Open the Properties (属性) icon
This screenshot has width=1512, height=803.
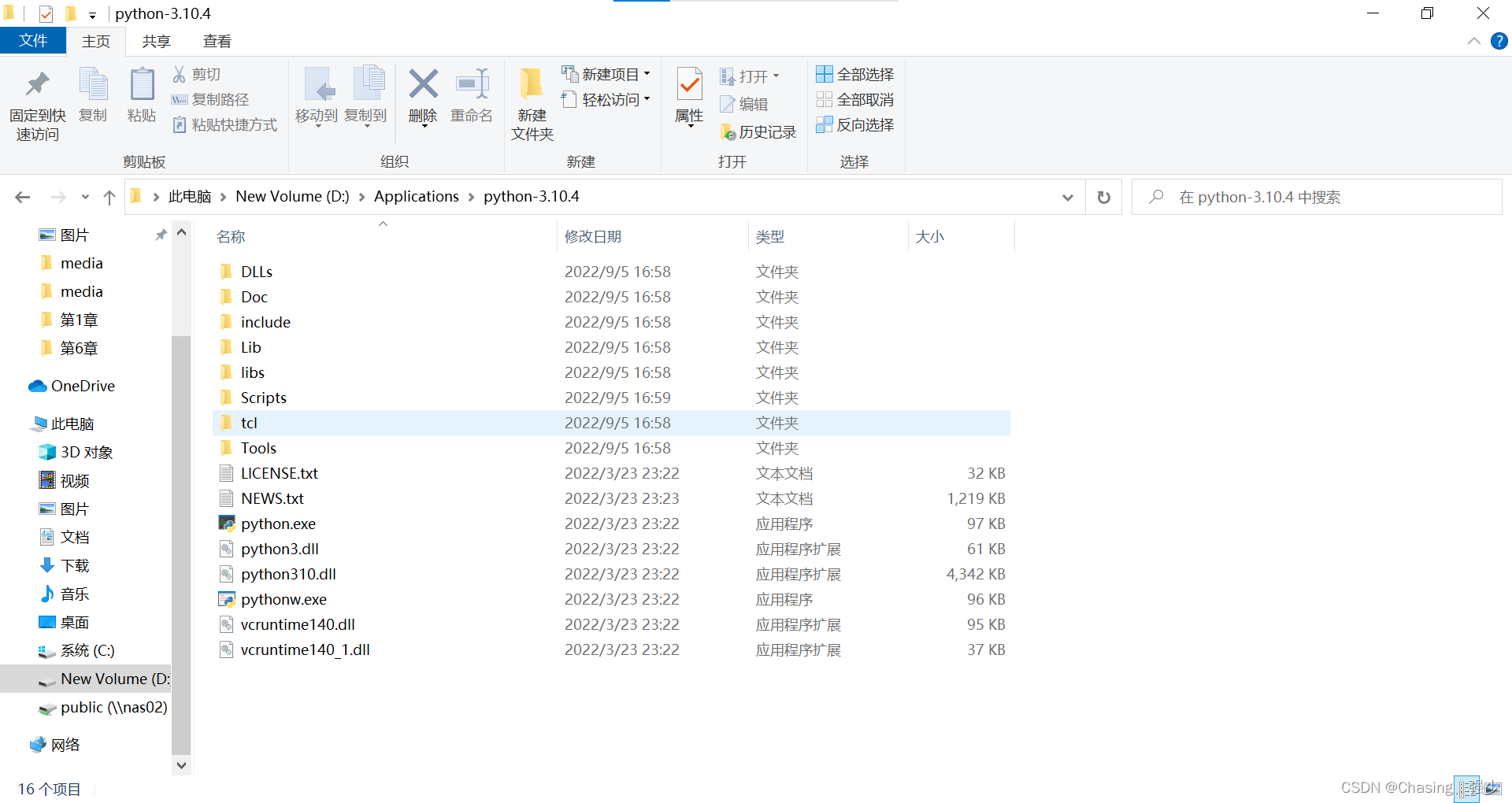pos(689,85)
